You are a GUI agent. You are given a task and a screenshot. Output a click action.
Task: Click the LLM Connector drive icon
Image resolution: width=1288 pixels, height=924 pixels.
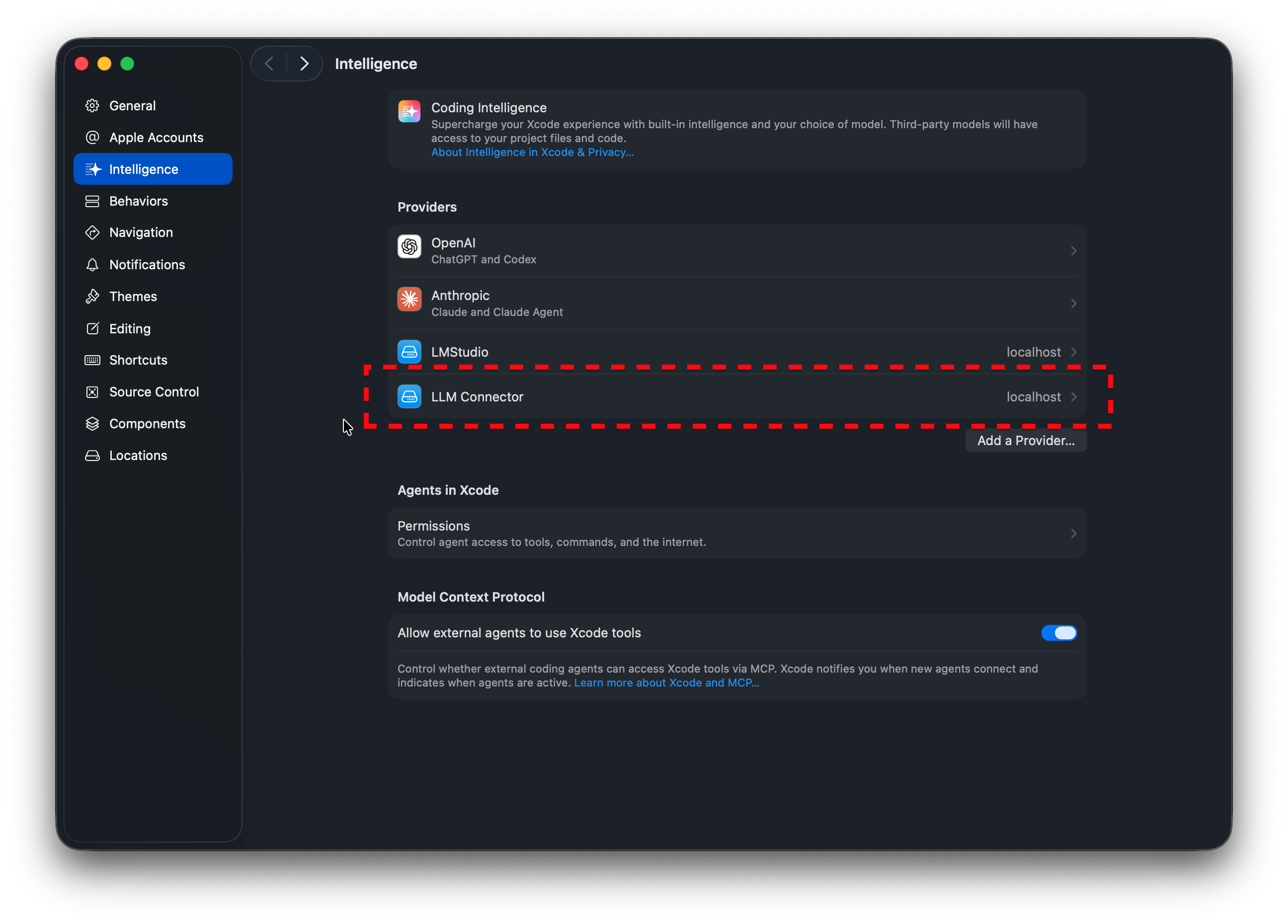[409, 397]
